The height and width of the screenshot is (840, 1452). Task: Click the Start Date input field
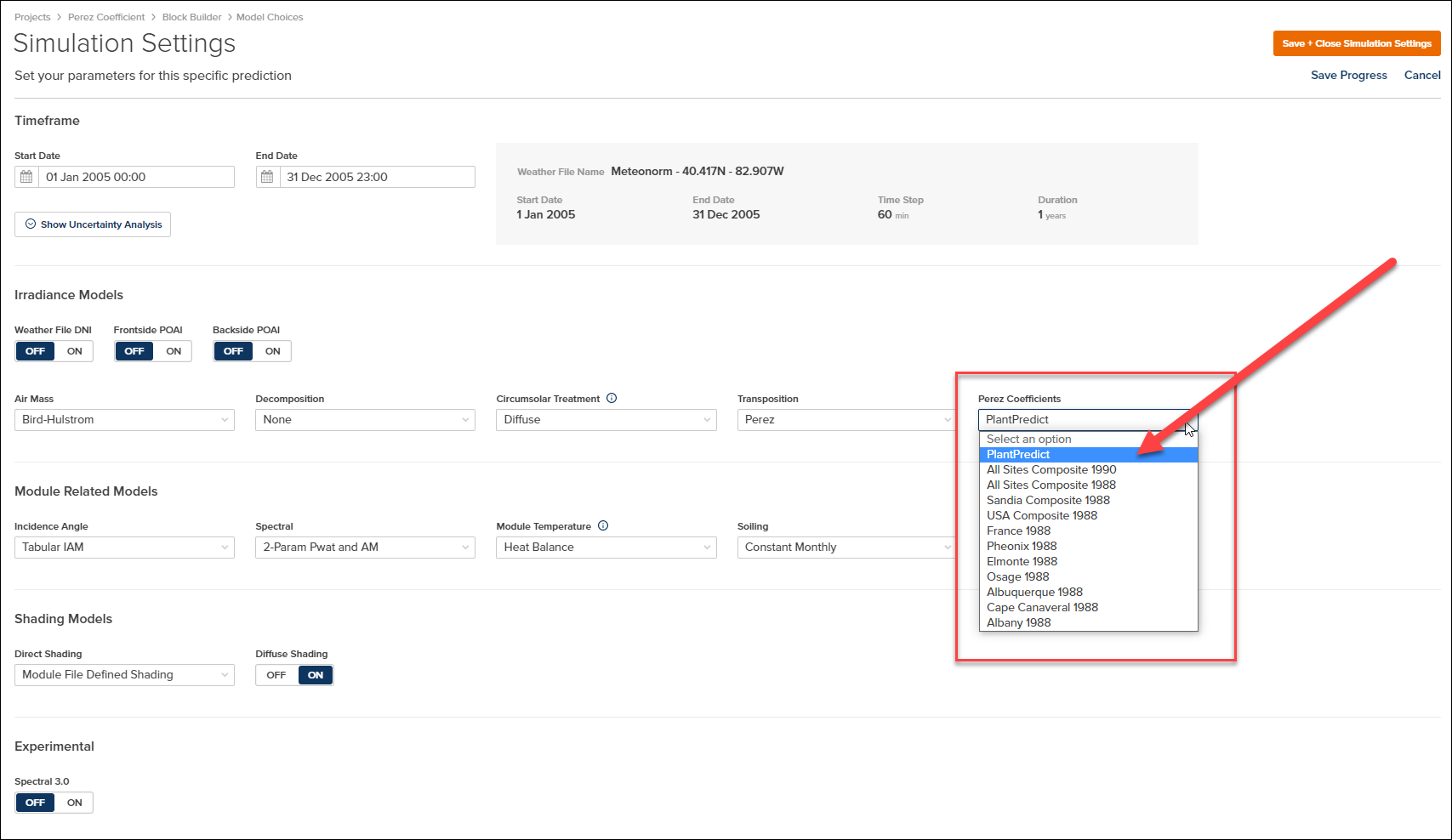[x=124, y=177]
